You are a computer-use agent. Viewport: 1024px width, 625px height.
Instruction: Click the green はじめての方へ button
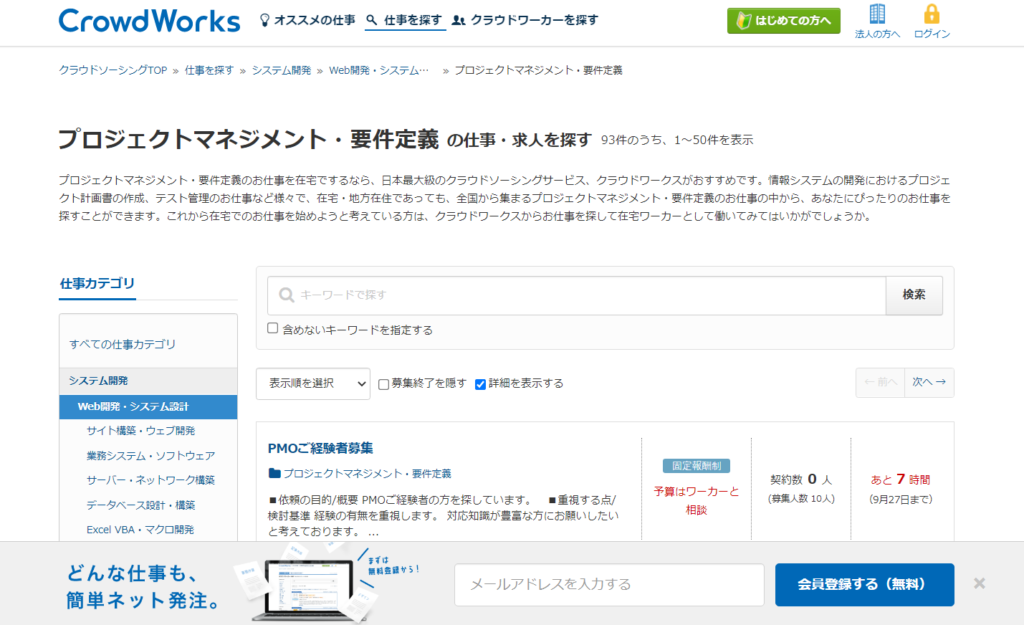pyautogui.click(x=783, y=21)
